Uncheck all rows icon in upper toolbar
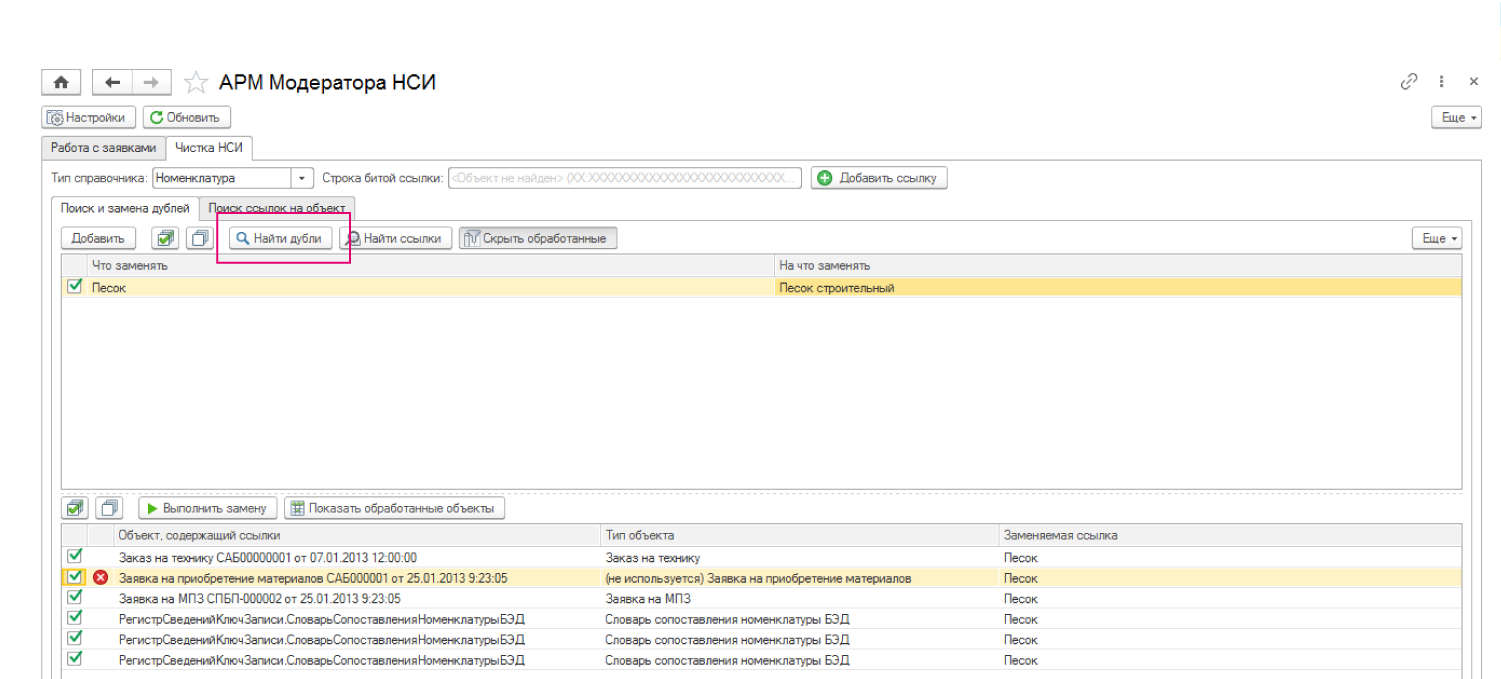 point(201,239)
